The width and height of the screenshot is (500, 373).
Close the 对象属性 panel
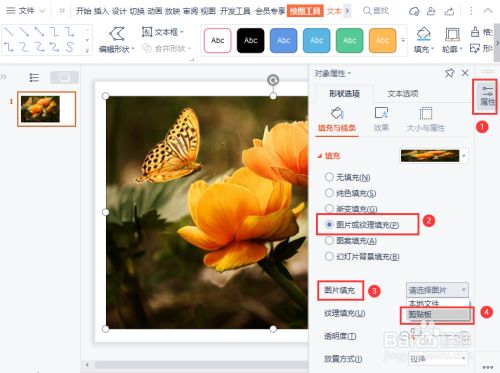(465, 73)
